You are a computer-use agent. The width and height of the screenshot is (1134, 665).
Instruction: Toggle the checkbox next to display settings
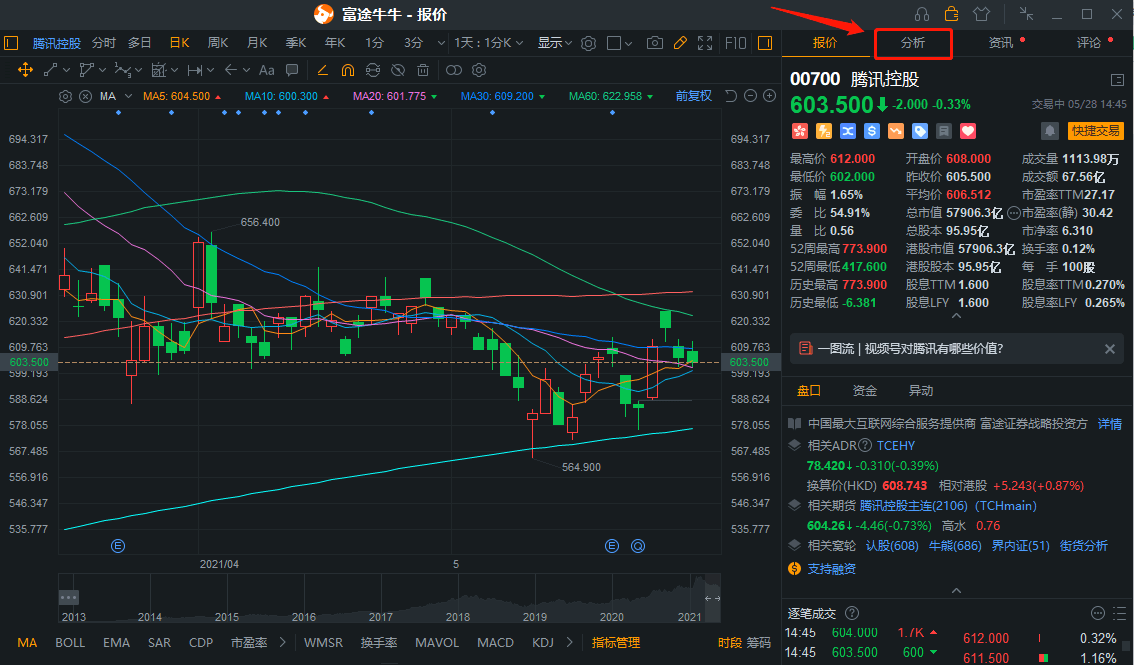click(x=614, y=43)
